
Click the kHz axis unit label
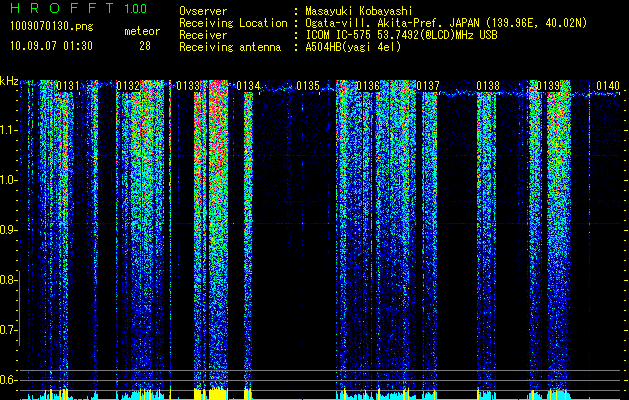coord(9,81)
